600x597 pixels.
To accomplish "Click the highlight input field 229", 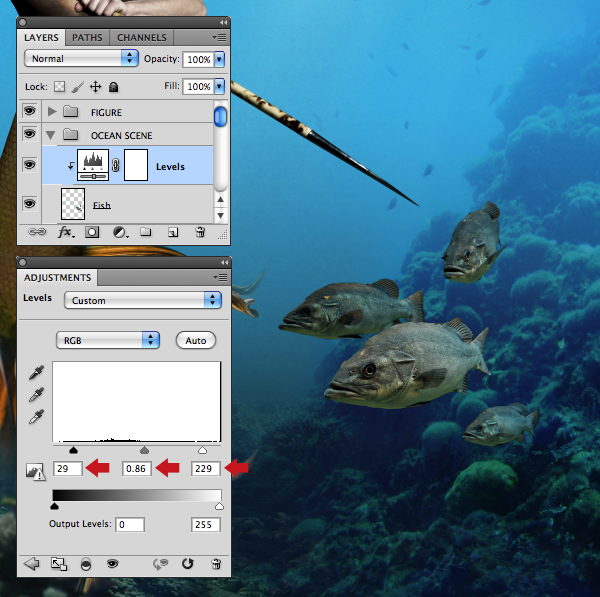I will (206, 469).
